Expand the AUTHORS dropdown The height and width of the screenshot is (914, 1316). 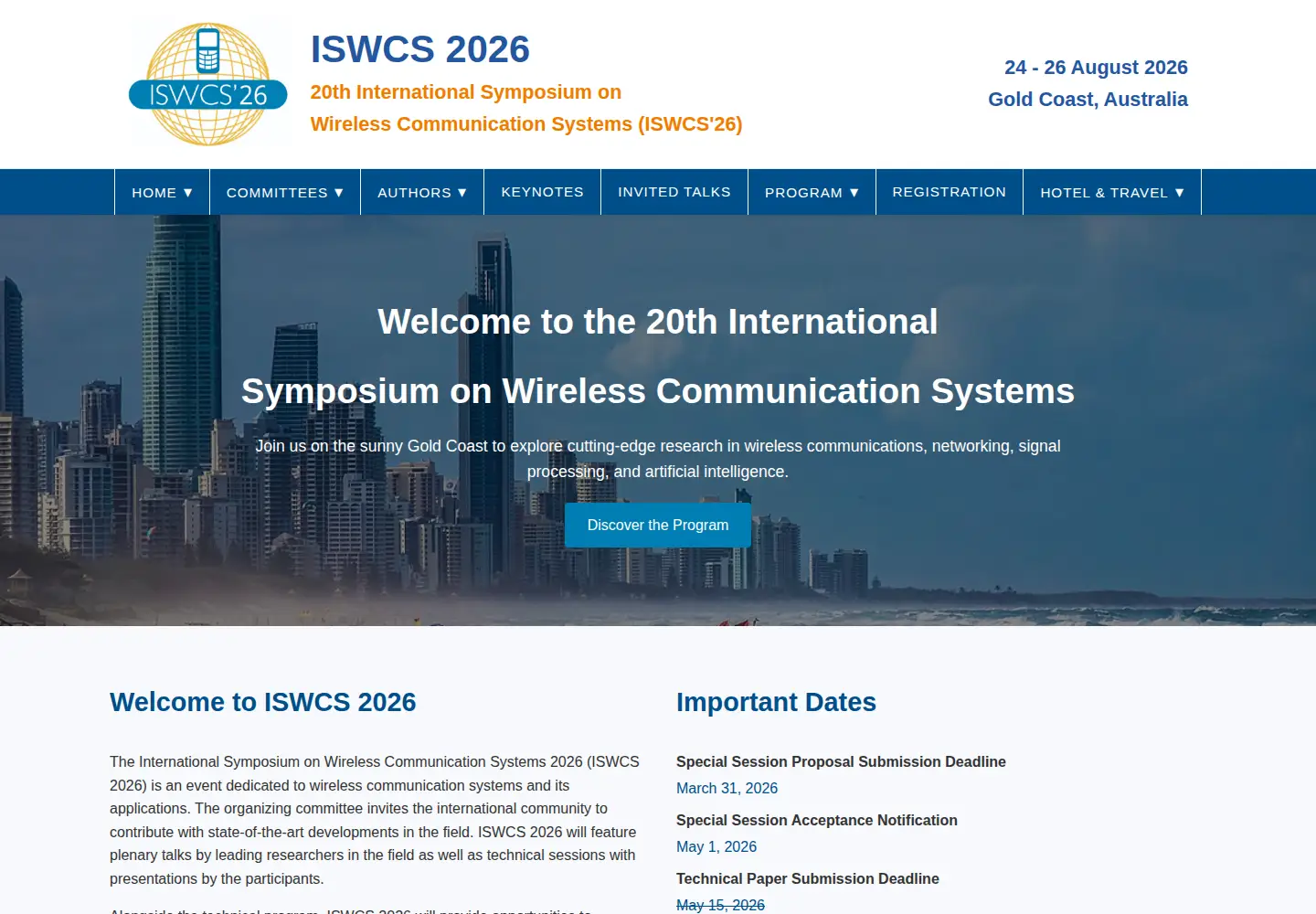point(422,192)
